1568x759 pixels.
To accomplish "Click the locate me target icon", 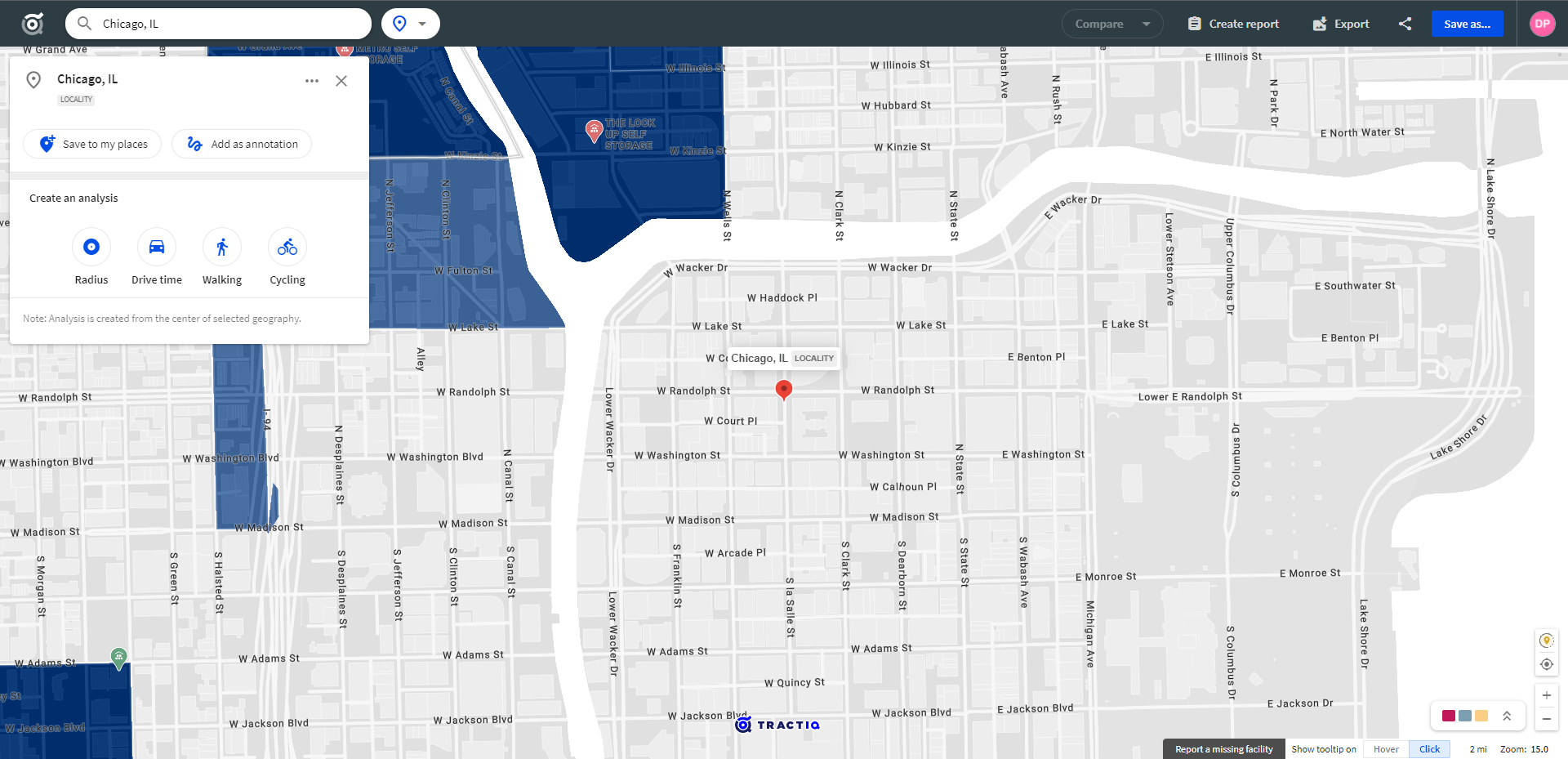I will (x=1546, y=664).
